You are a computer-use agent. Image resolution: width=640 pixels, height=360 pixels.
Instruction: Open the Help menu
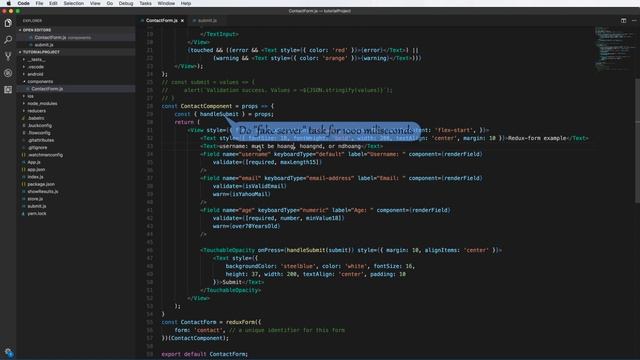click(x=186, y=3)
